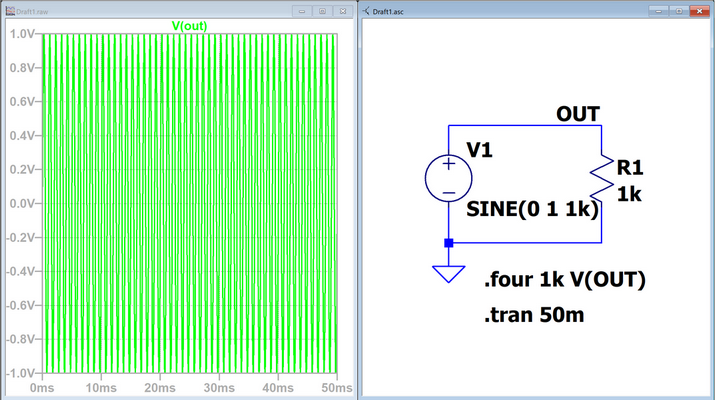Click the 1k resistor value text
715x400 pixels.
(629, 195)
